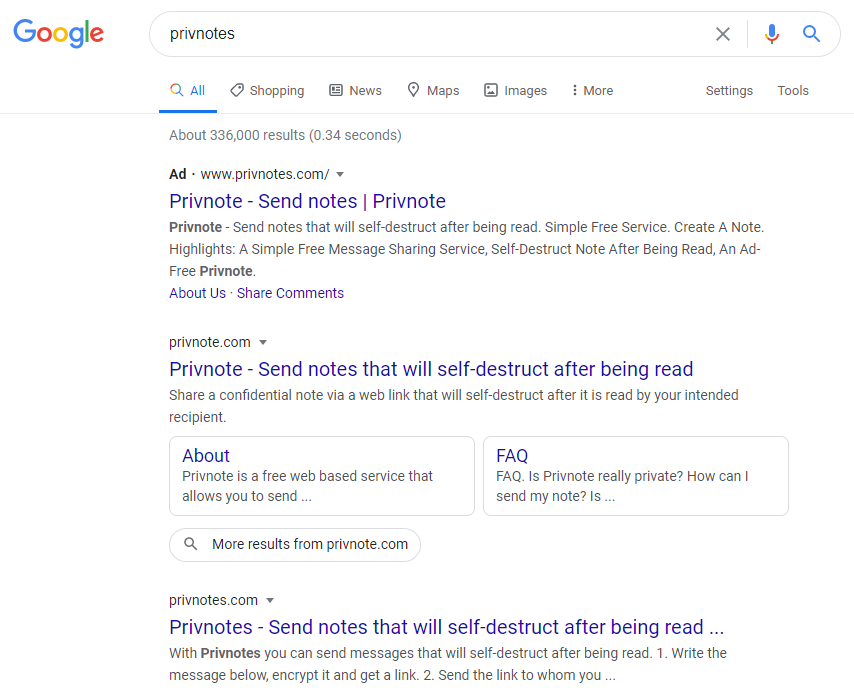Open the FAQ sitelink card
854x692 pixels.
[636, 476]
